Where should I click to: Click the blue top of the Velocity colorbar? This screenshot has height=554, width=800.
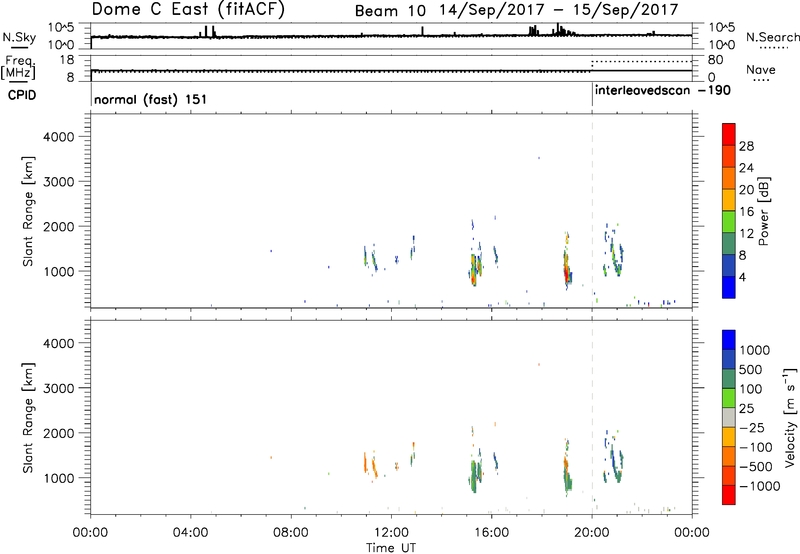[x=729, y=340]
